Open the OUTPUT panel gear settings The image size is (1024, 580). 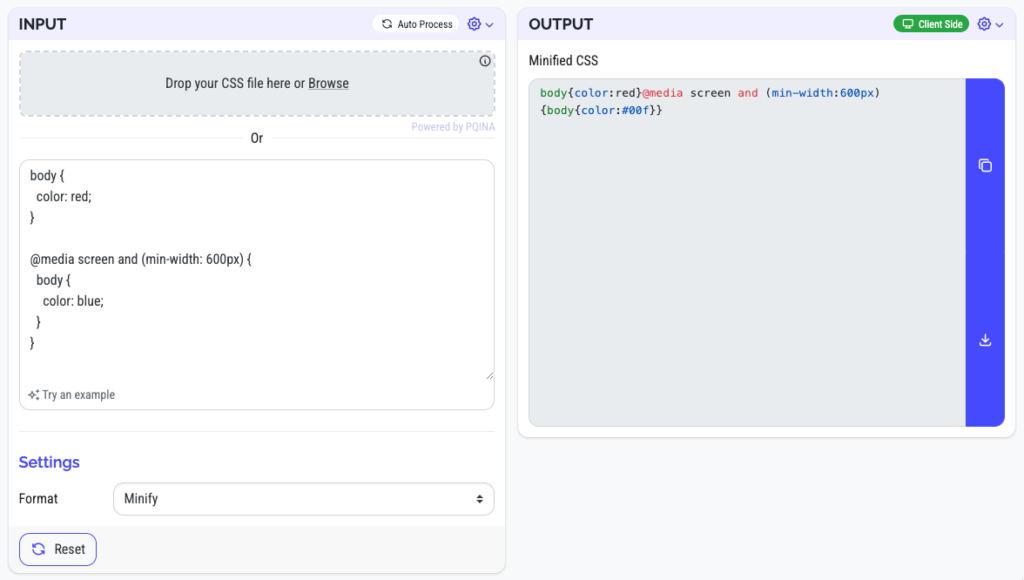coord(984,24)
